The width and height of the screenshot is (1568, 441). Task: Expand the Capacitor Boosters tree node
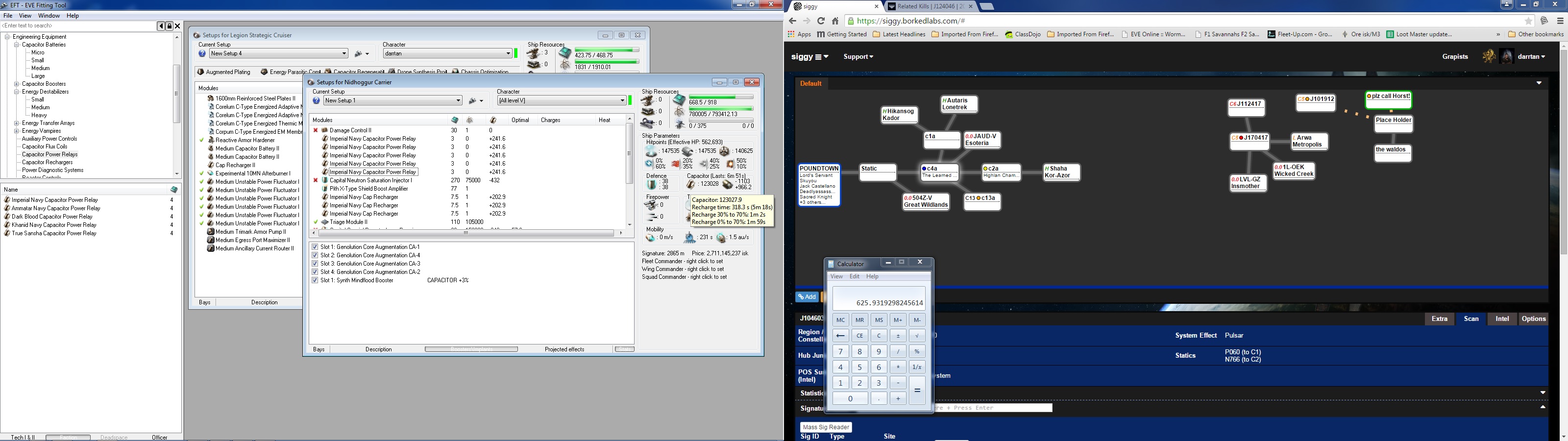point(17,84)
